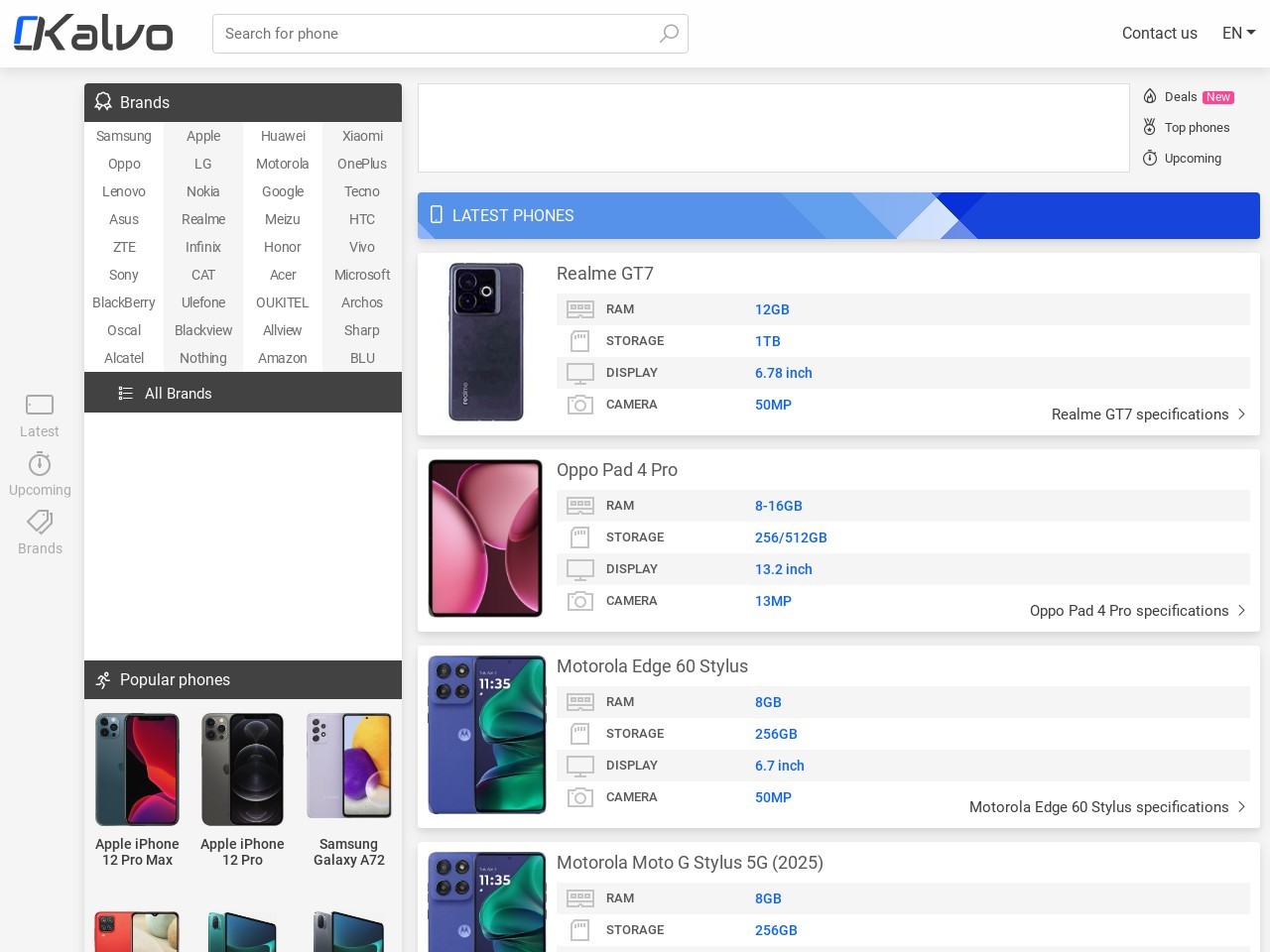The image size is (1270, 952).
Task: Open the Deals section
Action: (x=1181, y=96)
